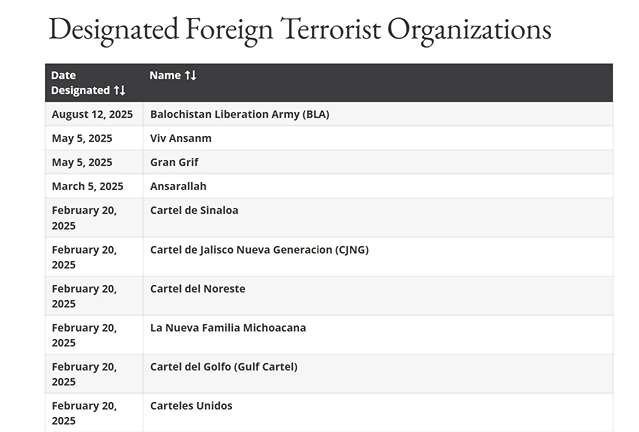Click the Gran Grif May 5, 2025 date
The height and width of the screenshot is (432, 639).
(x=82, y=162)
